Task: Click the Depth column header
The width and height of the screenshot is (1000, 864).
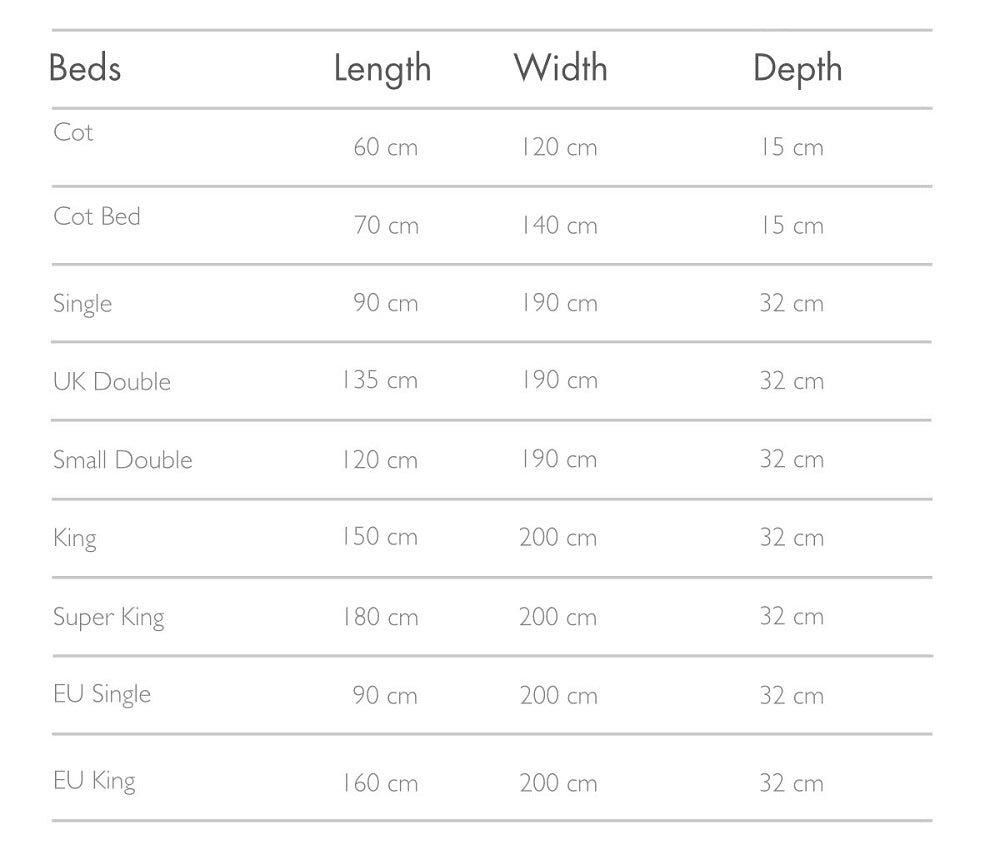Action: (x=797, y=69)
